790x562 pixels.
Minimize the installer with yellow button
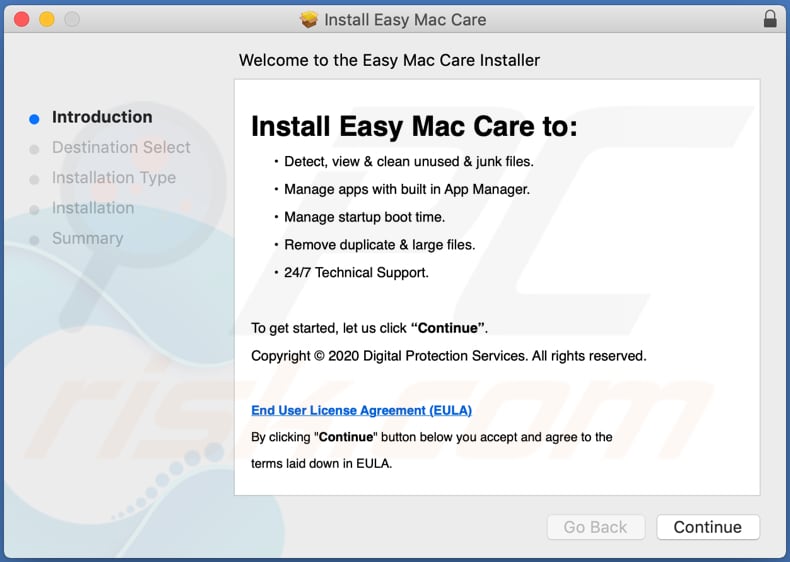tap(47, 19)
